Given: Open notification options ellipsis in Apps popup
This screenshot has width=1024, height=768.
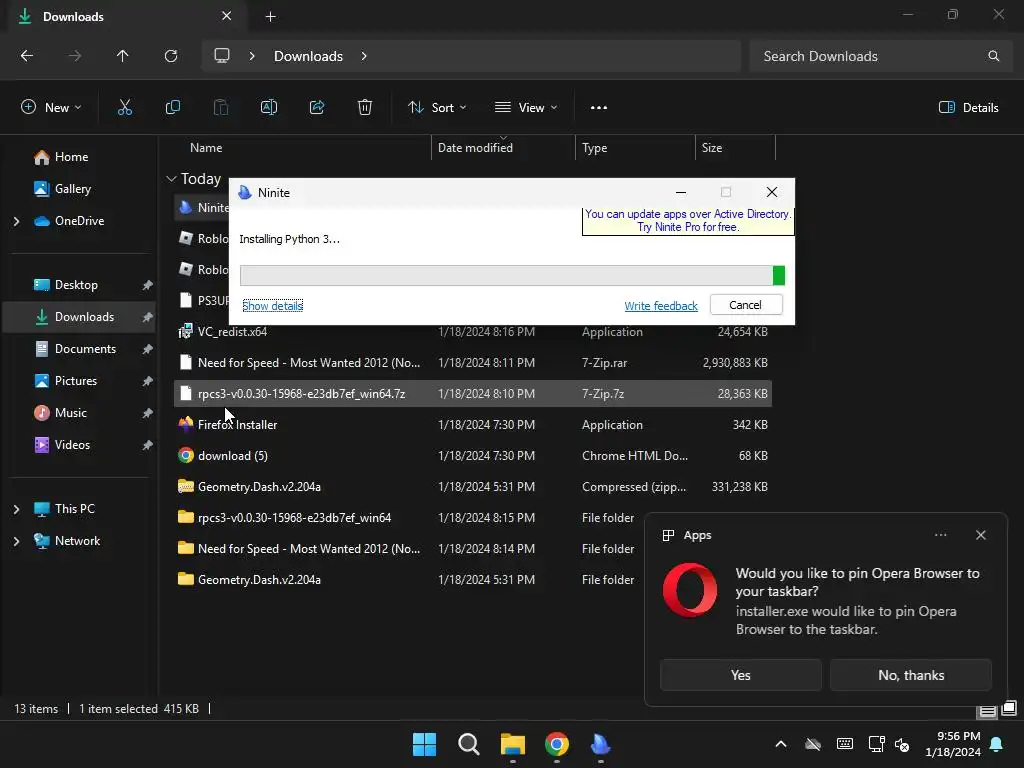Looking at the screenshot, I should 940,535.
